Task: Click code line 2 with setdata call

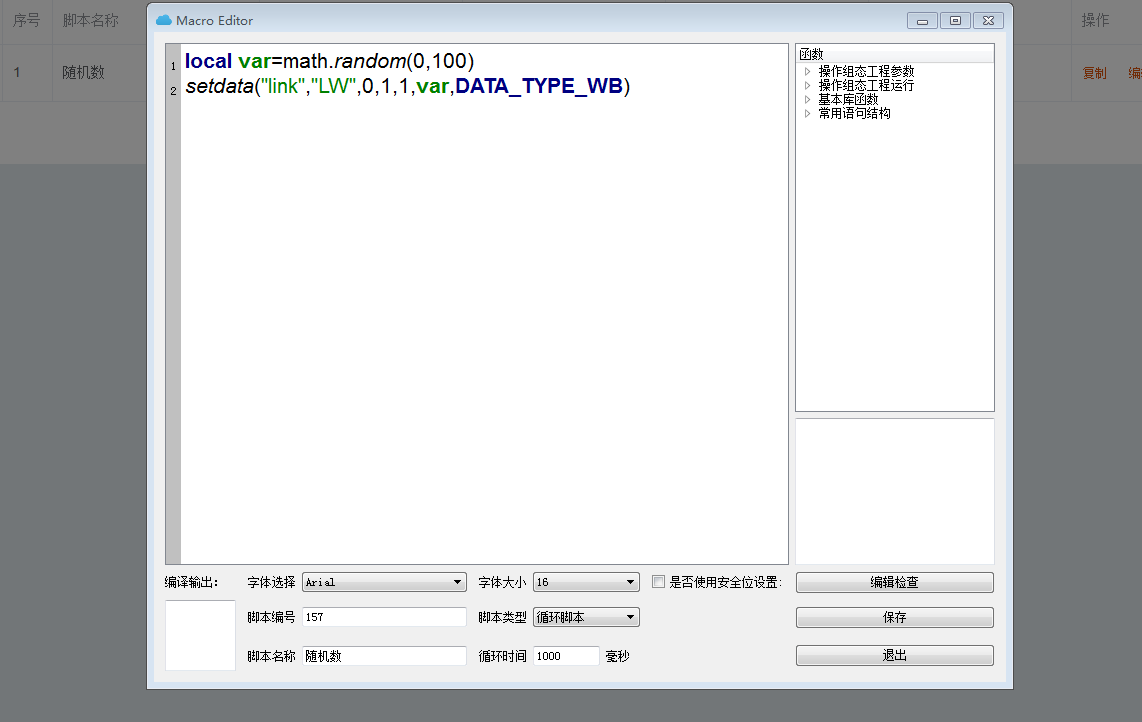Action: [407, 86]
